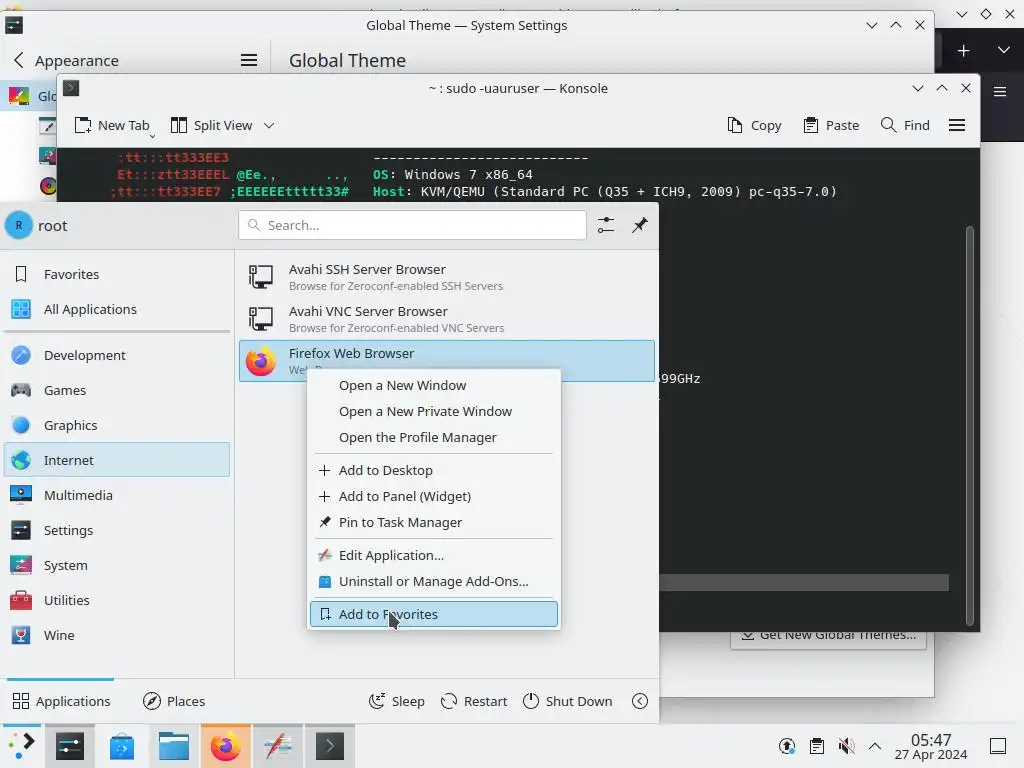Open the Utilities category
This screenshot has width=1024, height=768.
(x=117, y=600)
